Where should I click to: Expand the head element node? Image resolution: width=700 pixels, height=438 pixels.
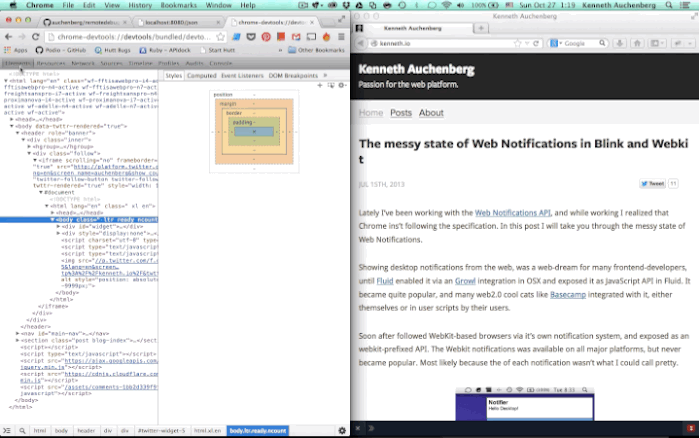[x=12, y=120]
